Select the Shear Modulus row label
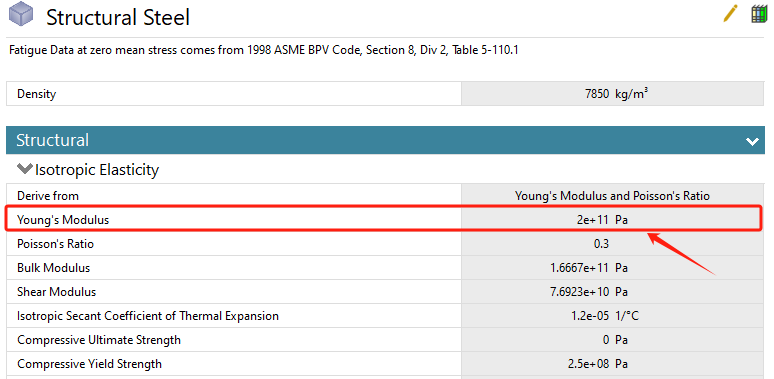Screen dimensions: 774x379 click(x=56, y=292)
